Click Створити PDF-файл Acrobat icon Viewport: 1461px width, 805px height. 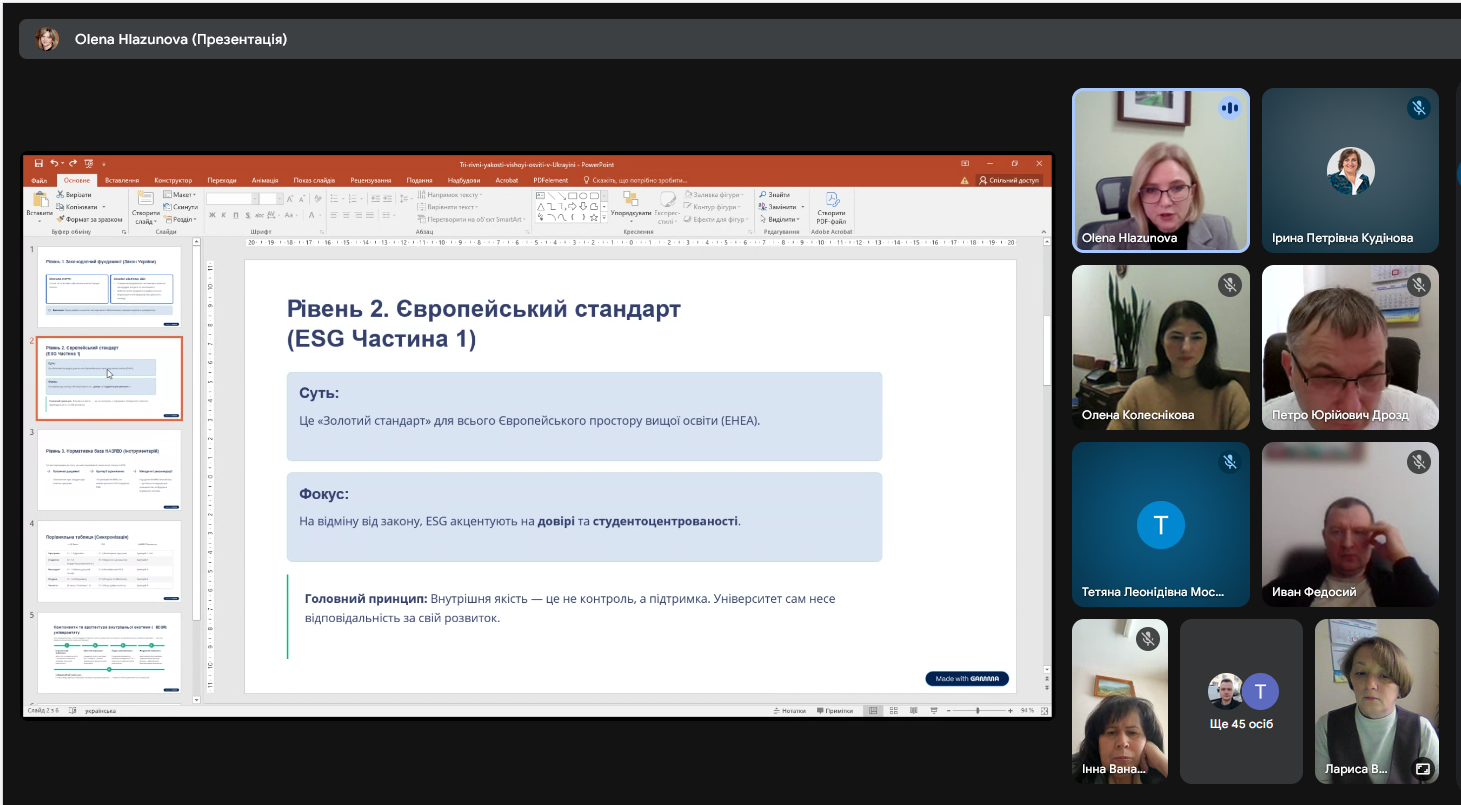click(x=831, y=207)
